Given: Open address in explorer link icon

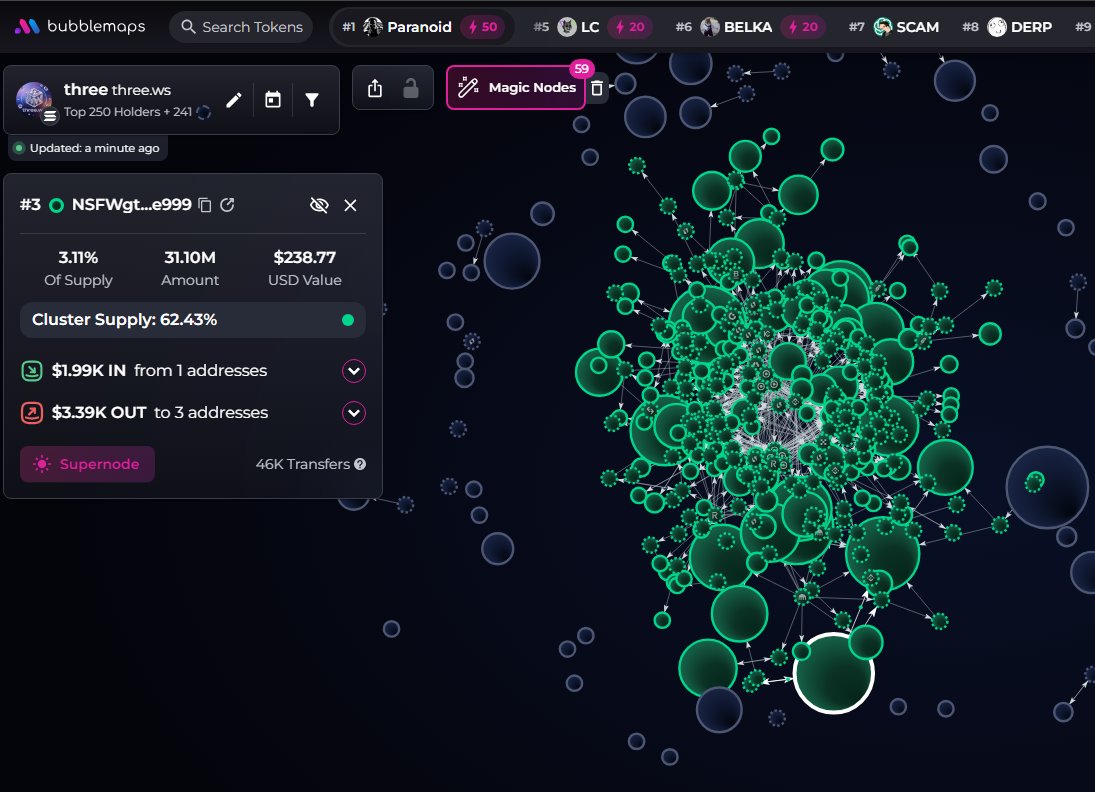Looking at the screenshot, I should [x=227, y=205].
